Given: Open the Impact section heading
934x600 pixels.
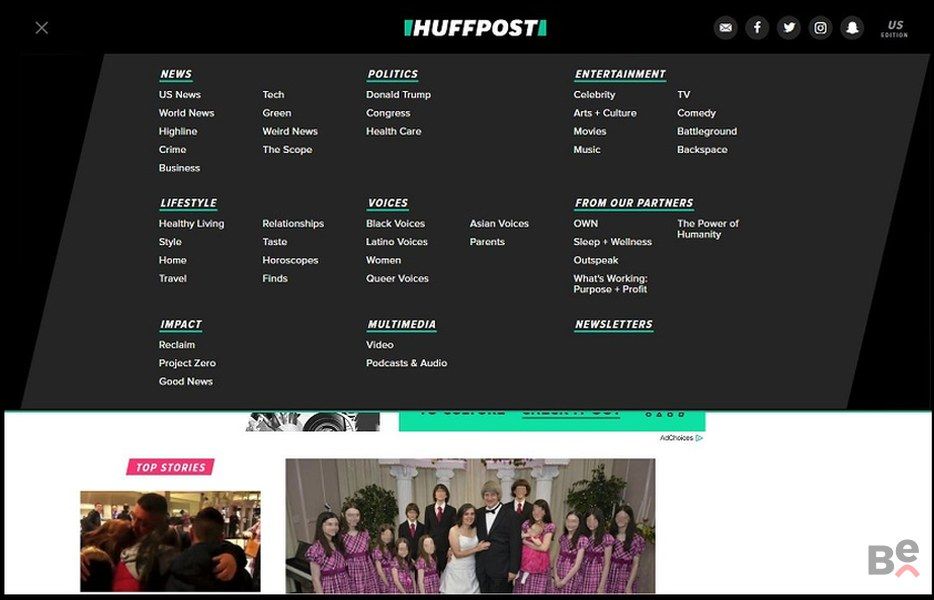Looking at the screenshot, I should click(x=180, y=325).
